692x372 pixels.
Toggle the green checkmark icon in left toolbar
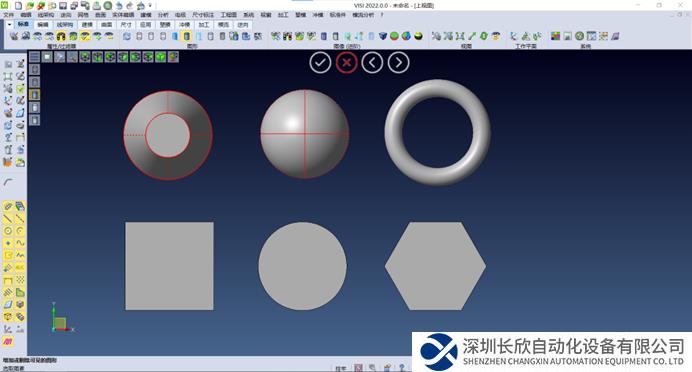[20, 89]
